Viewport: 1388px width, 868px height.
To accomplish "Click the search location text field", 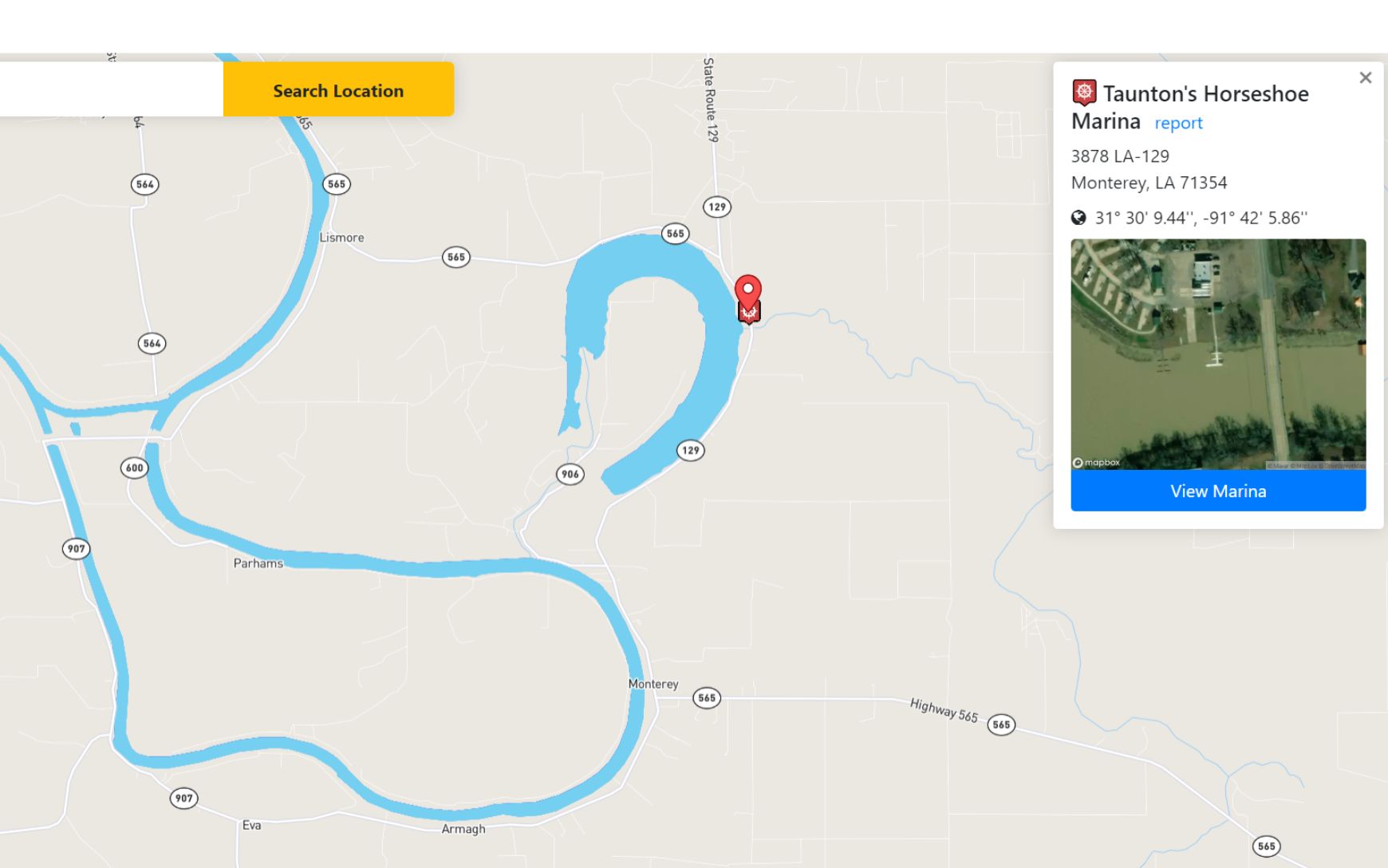I will click(x=112, y=89).
